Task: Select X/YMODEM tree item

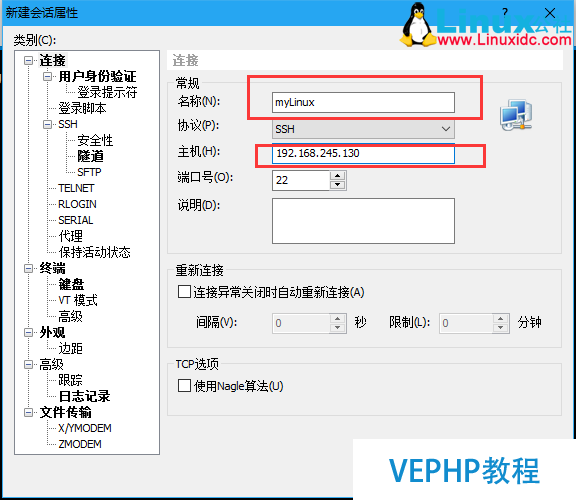Action: click(85, 428)
